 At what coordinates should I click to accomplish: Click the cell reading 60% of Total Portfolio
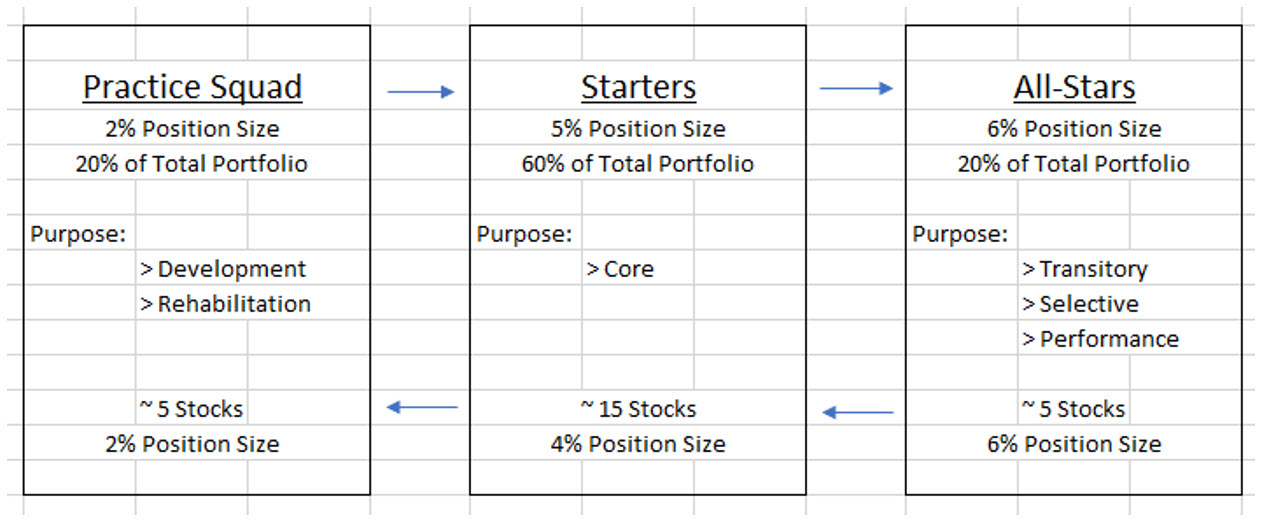click(x=638, y=164)
